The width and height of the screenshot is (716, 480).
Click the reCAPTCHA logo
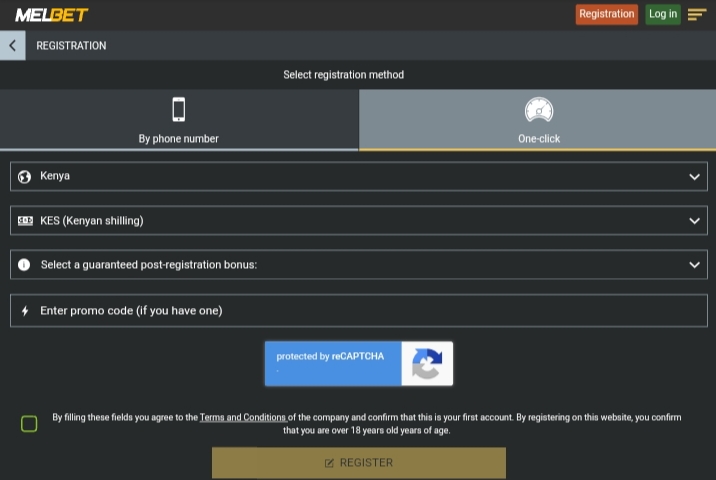click(x=427, y=364)
